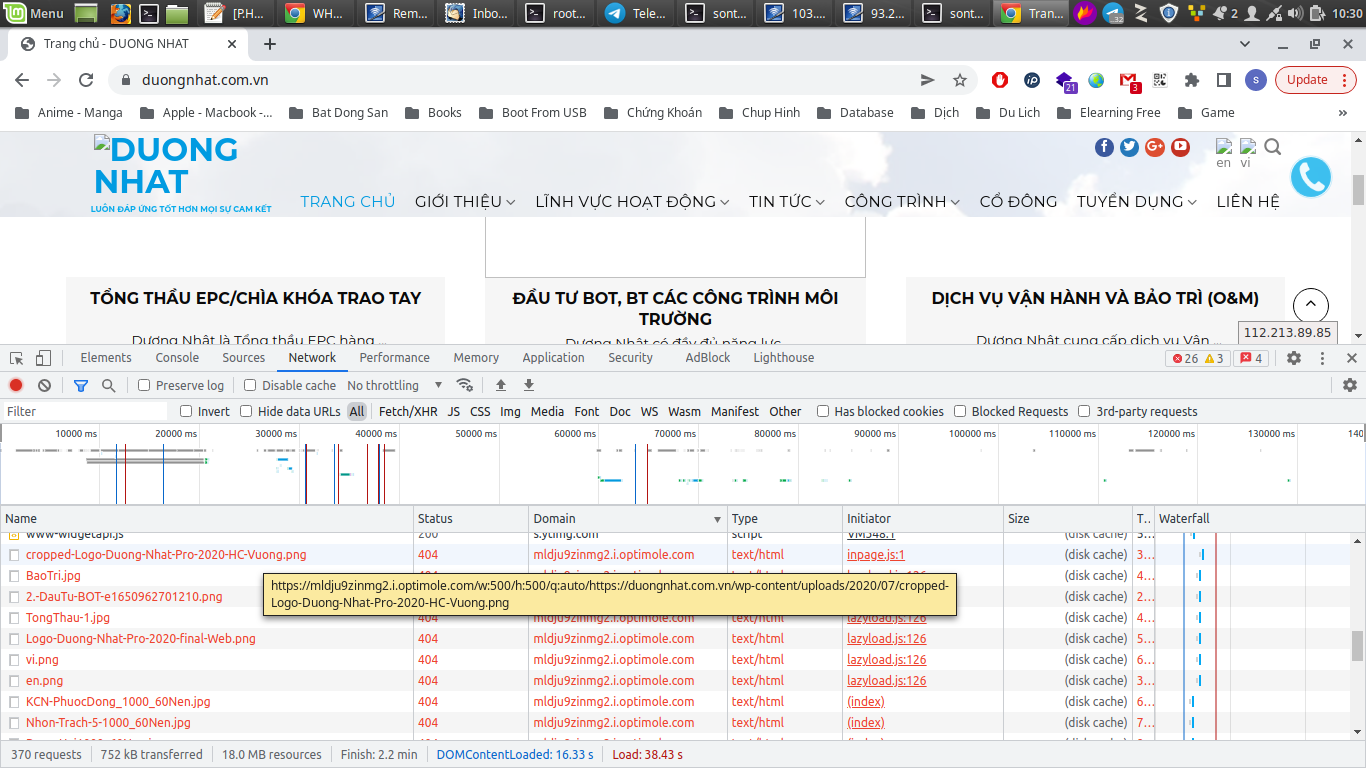Image resolution: width=1366 pixels, height=768 pixels.
Task: Enable the Preserve log checkbox
Action: [x=144, y=385]
